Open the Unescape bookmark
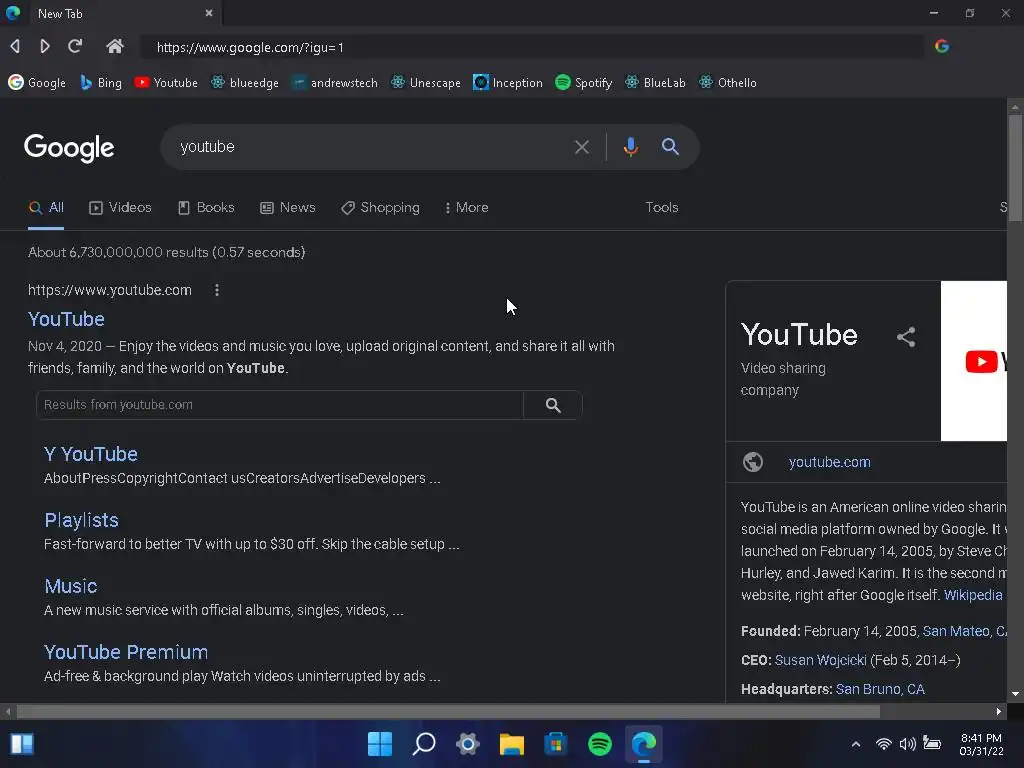 [425, 83]
